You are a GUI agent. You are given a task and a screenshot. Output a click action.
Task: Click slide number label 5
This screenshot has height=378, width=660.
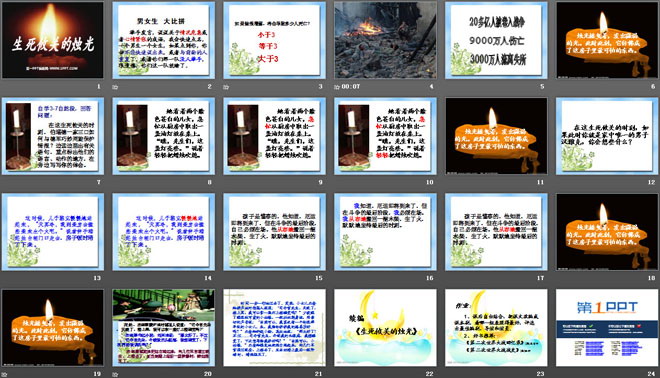[x=542, y=86]
